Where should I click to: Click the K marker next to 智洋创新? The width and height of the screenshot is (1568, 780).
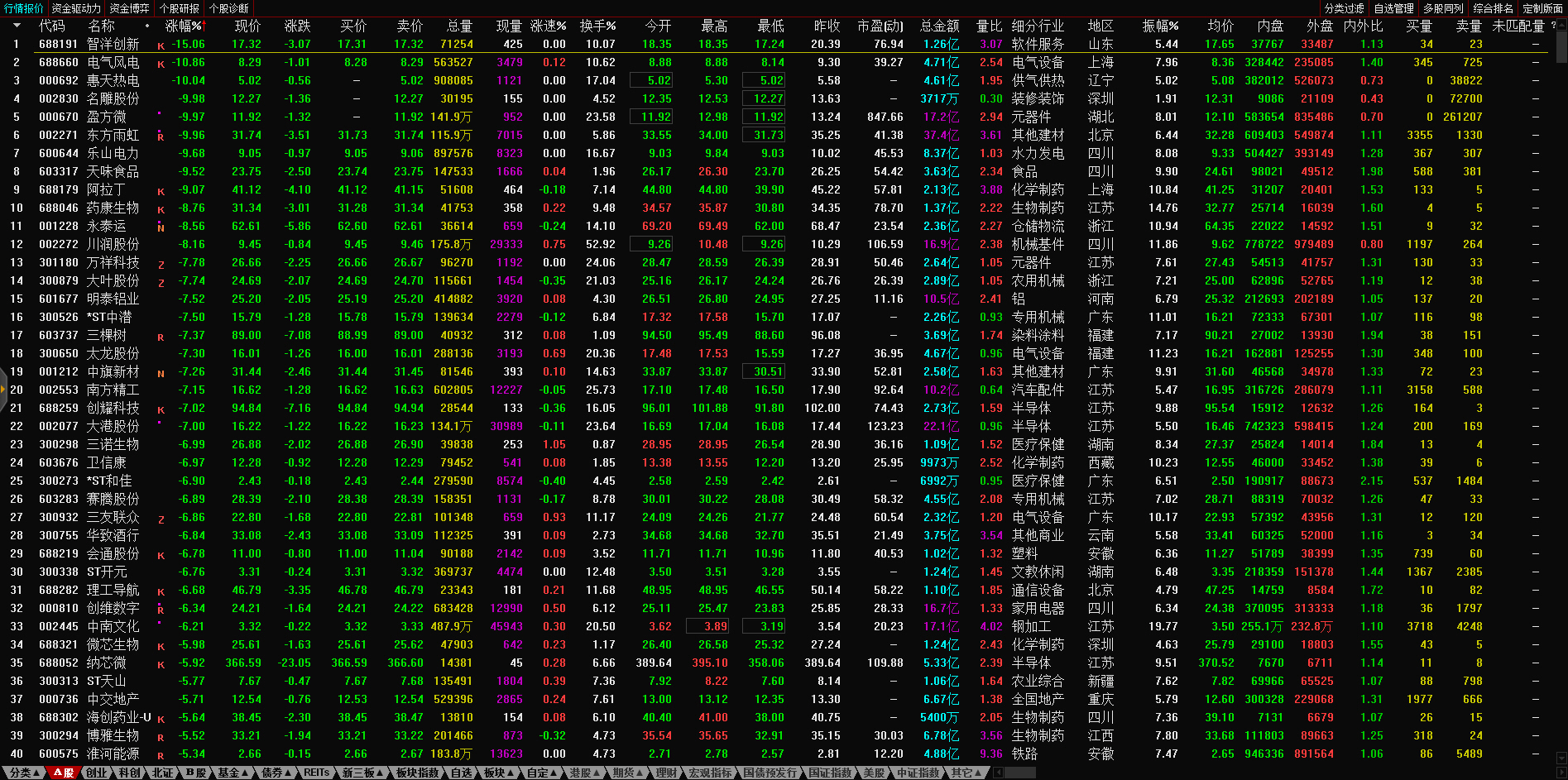point(161,46)
